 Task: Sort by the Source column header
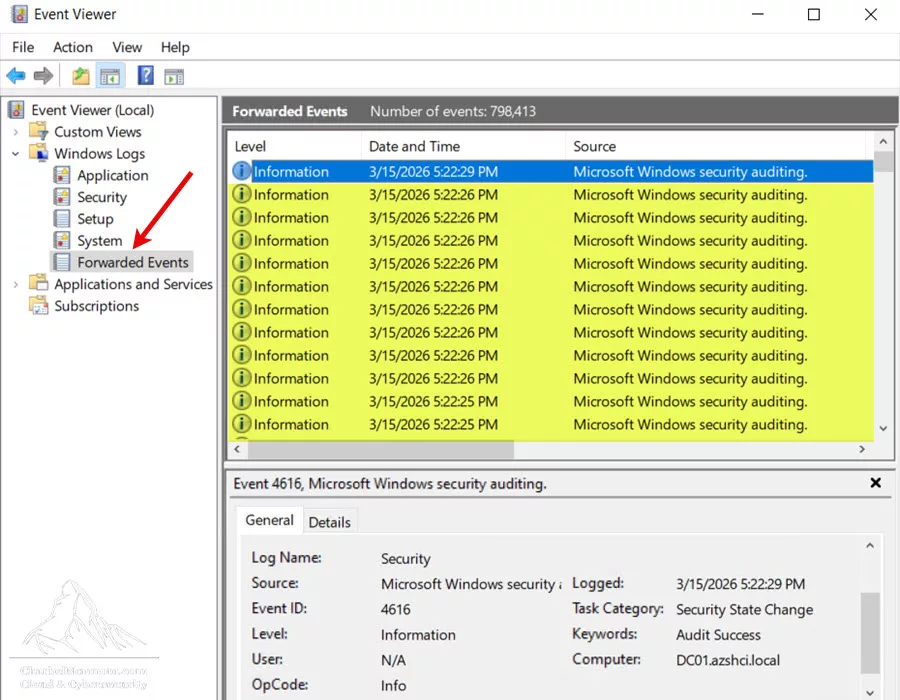point(715,146)
